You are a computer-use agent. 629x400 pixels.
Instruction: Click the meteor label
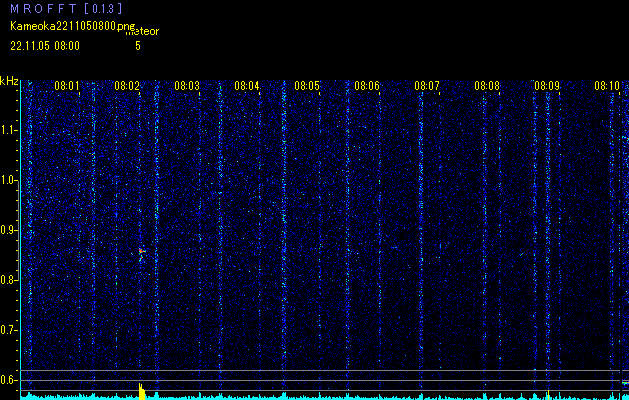[x=142, y=32]
